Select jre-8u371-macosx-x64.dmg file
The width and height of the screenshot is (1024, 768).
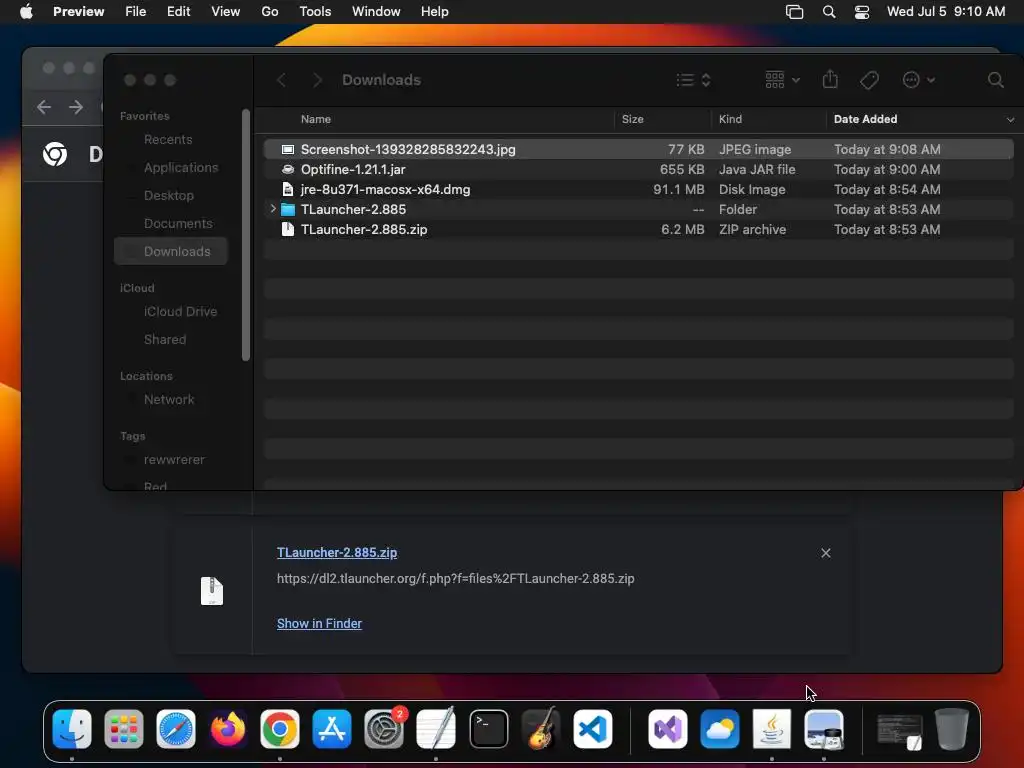click(x=639, y=189)
